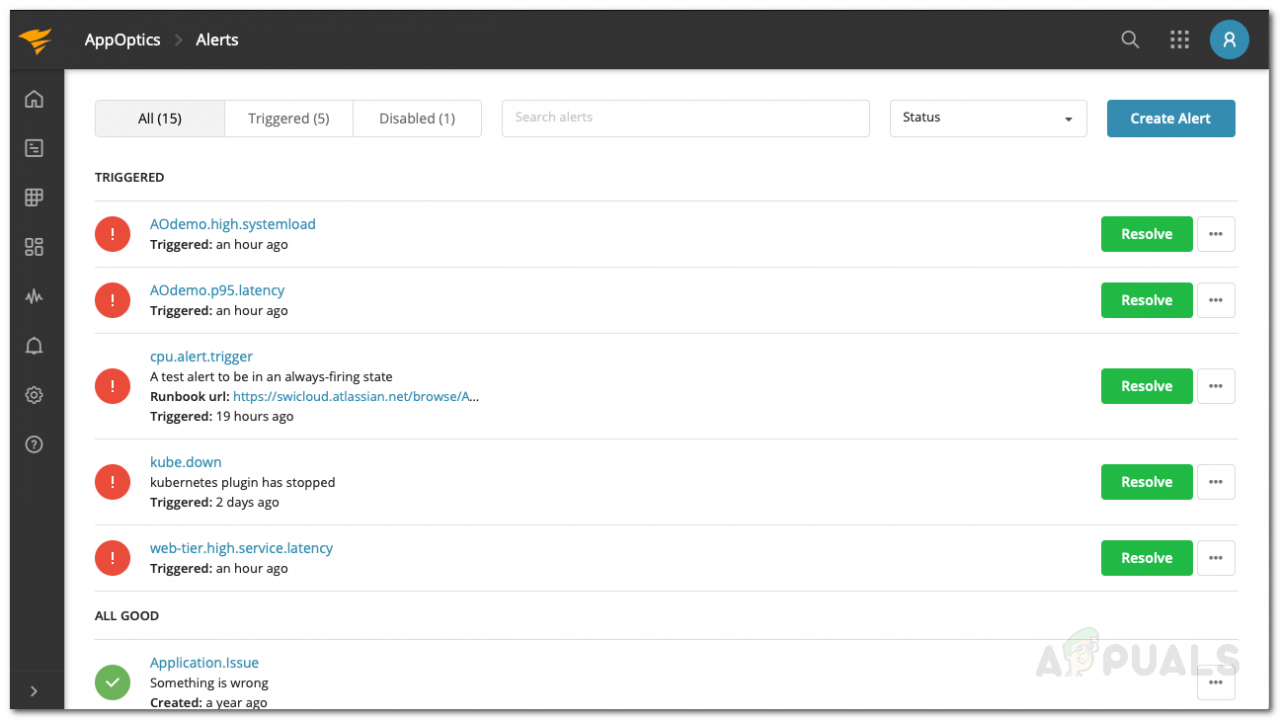This screenshot has height=720, width=1280.
Task: Open the AOdemo.p95.latency alert link
Action: click(217, 290)
